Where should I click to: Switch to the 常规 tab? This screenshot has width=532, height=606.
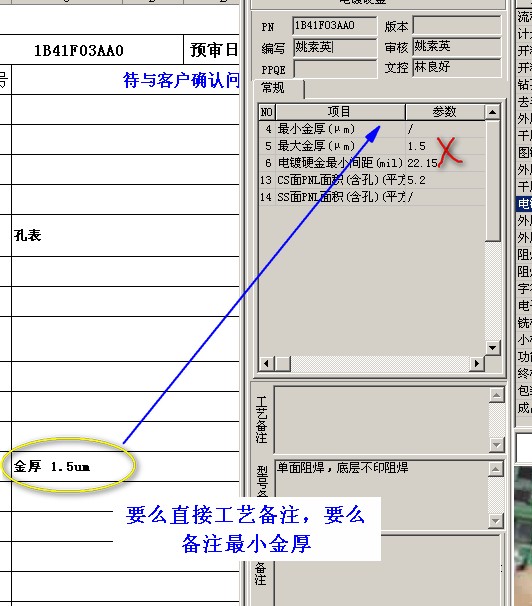[279, 89]
